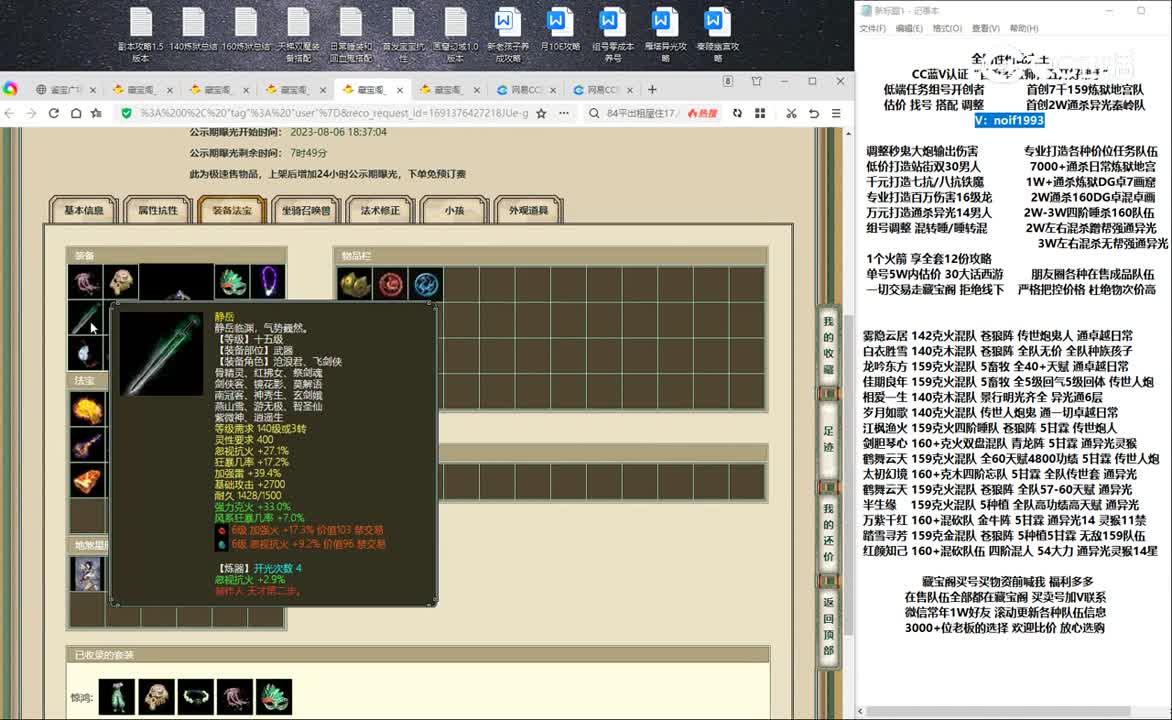Click the 热搜 hot search button
1172x720 pixels.
pyautogui.click(x=702, y=114)
